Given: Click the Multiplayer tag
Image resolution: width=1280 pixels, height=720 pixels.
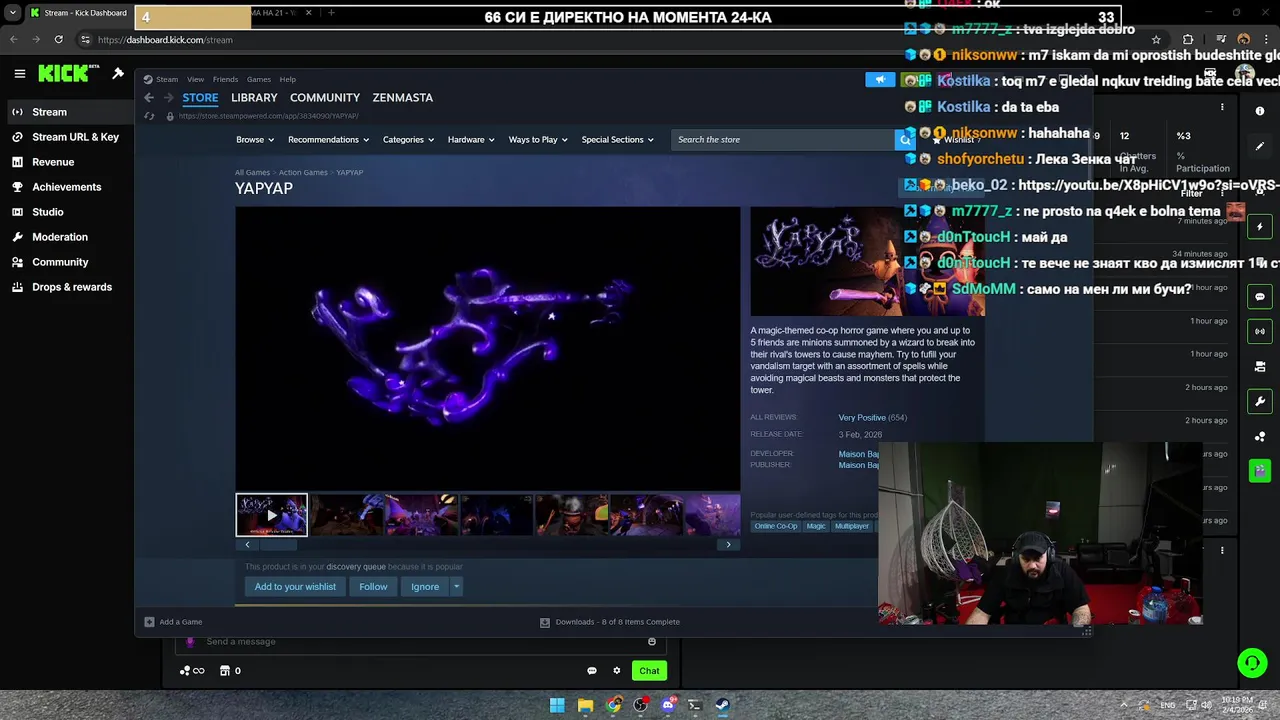Looking at the screenshot, I should tap(852, 526).
